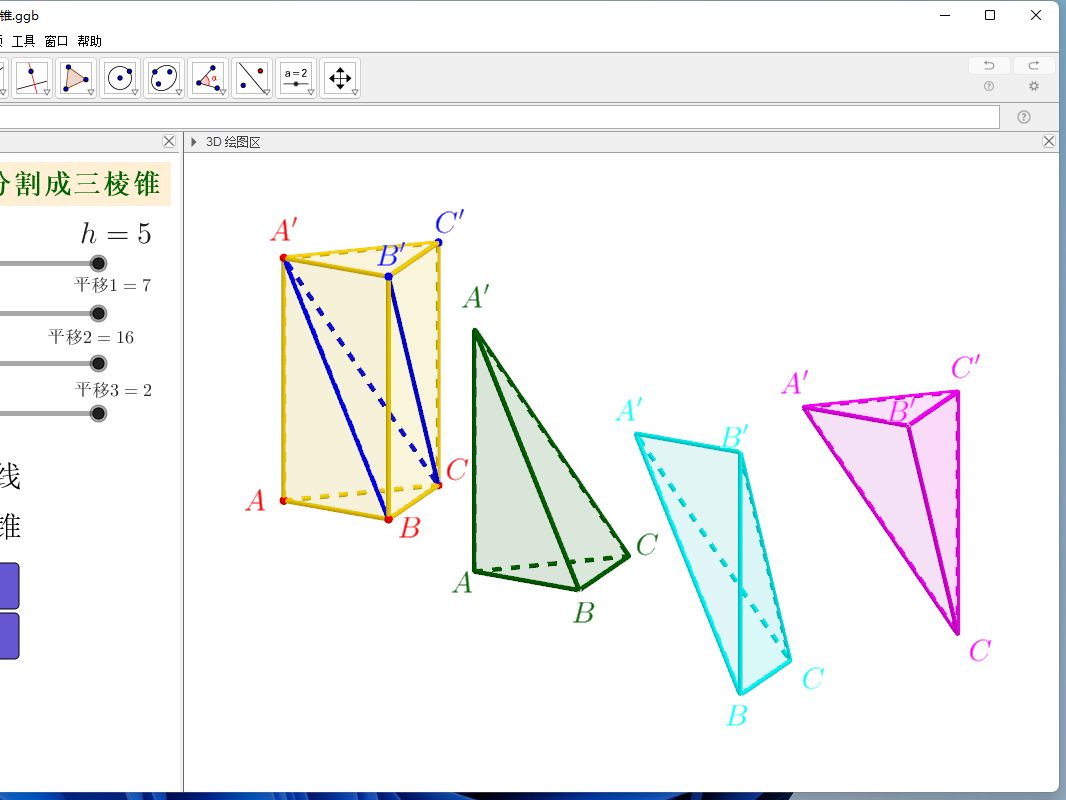This screenshot has height=800, width=1066.
Task: Open the 帮助 menu
Action: point(90,41)
